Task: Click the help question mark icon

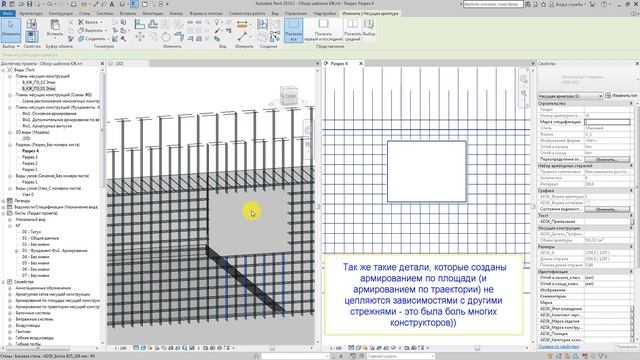Action: [x=604, y=4]
